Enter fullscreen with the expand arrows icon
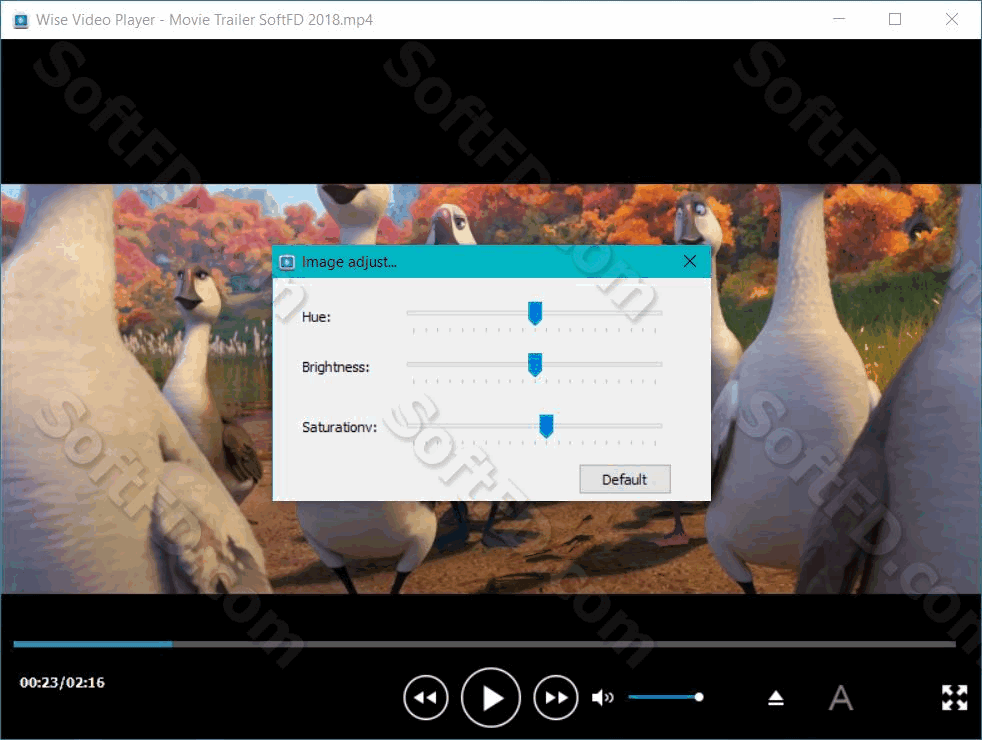Image resolution: width=982 pixels, height=740 pixels. coord(954,697)
